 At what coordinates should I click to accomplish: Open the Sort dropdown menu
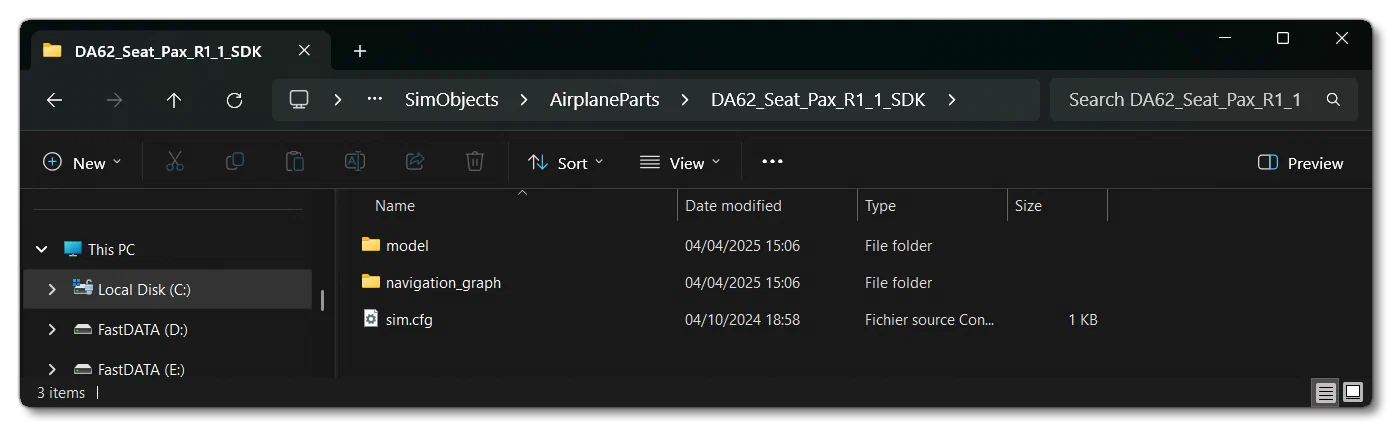point(566,163)
